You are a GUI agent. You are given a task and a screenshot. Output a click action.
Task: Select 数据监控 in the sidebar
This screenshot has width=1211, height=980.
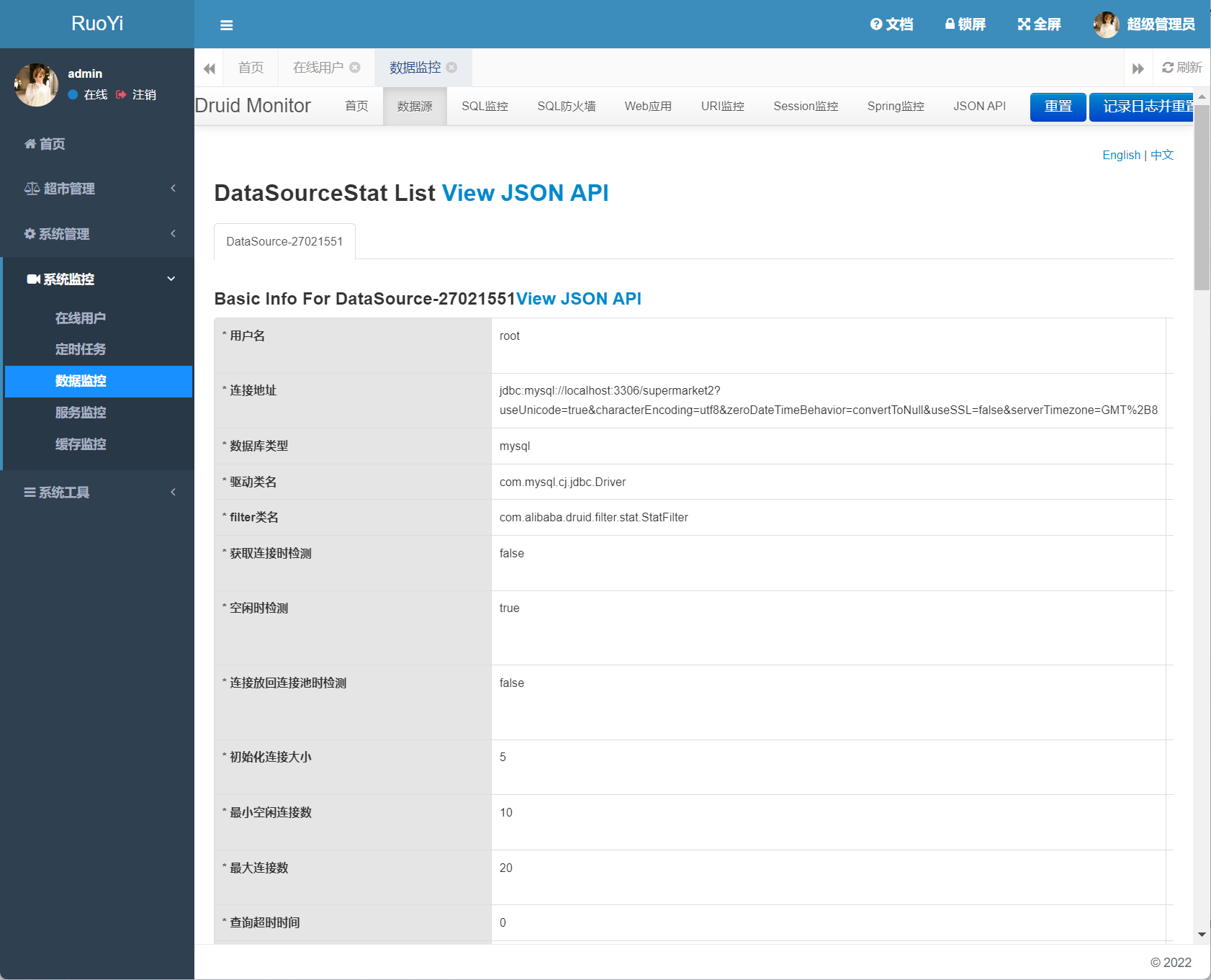99,382
